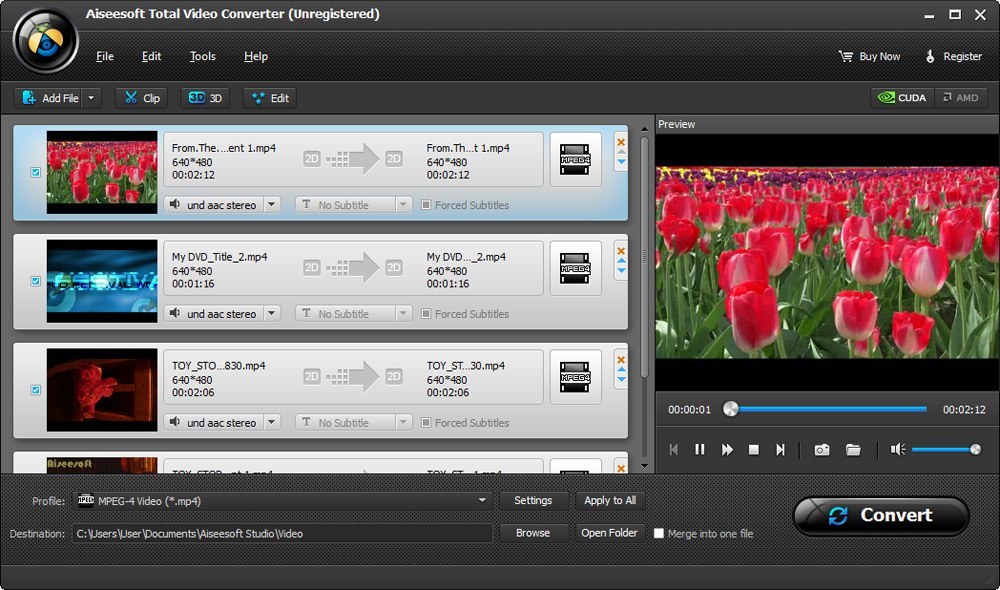The height and width of the screenshot is (590, 1000).
Task: Click Apply to All settings button
Action: (x=609, y=500)
